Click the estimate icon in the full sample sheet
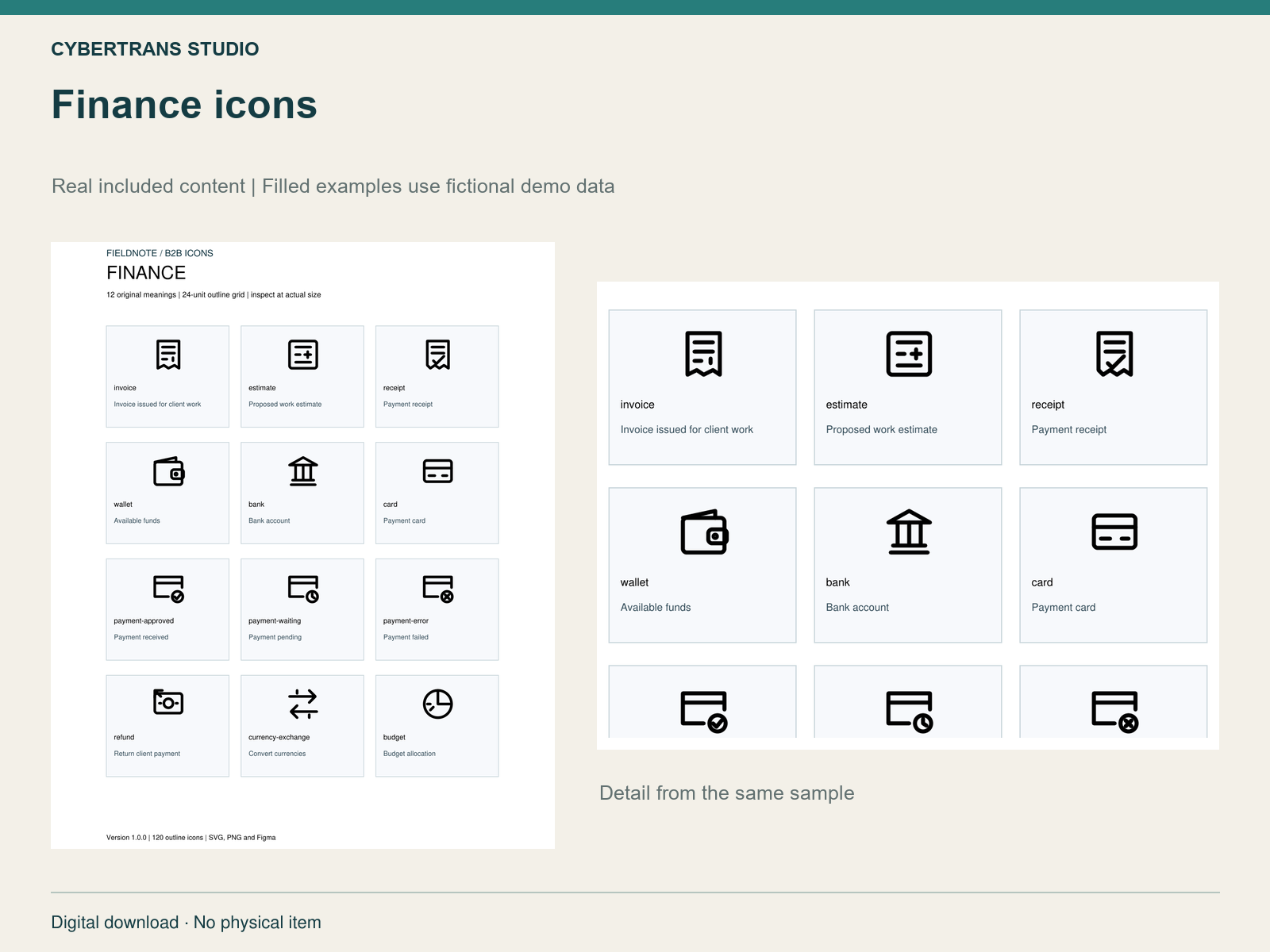Screen dimensions: 1270x952 [303, 355]
